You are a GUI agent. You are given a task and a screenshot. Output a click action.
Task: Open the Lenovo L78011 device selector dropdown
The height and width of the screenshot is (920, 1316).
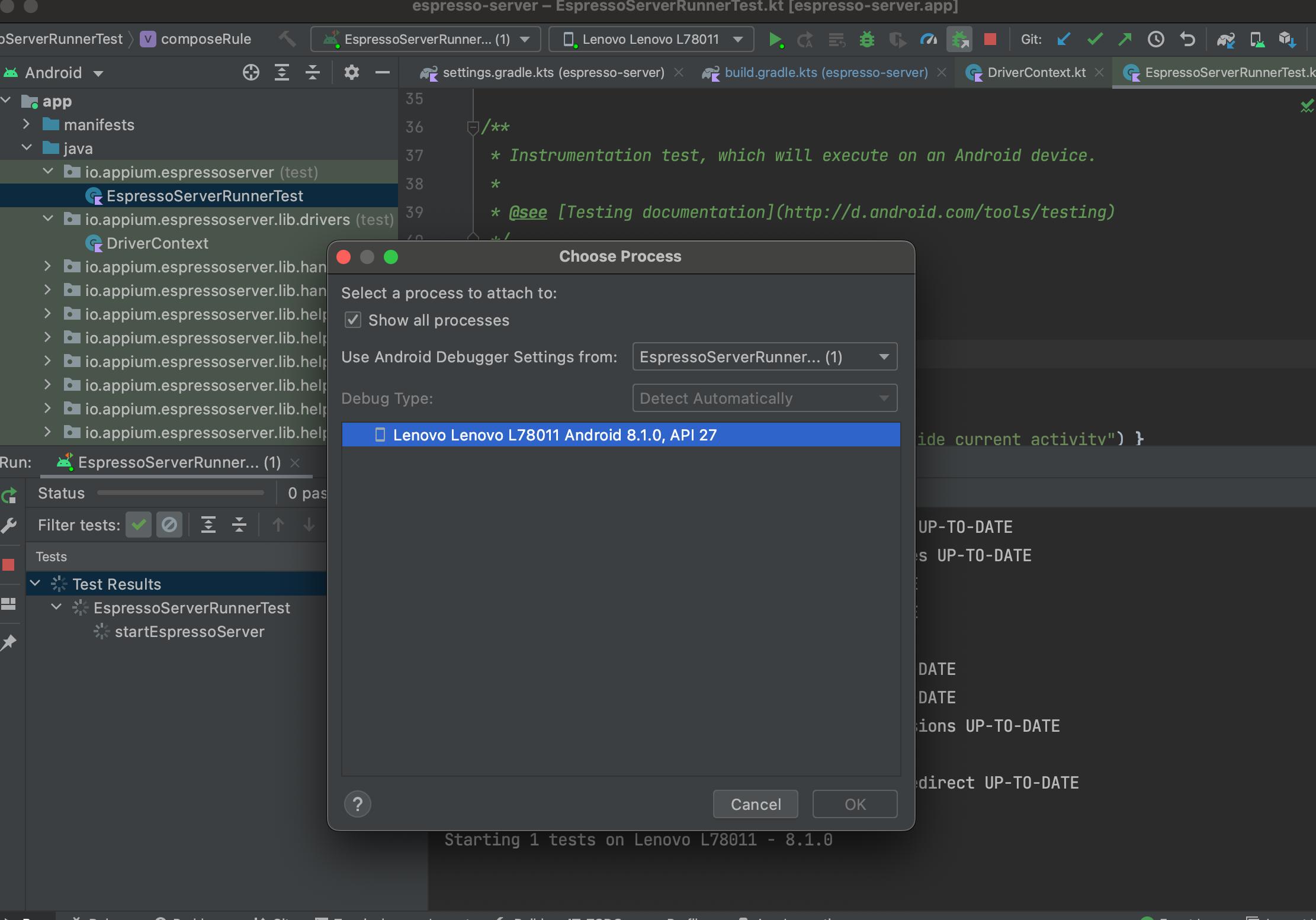pyautogui.click(x=650, y=39)
